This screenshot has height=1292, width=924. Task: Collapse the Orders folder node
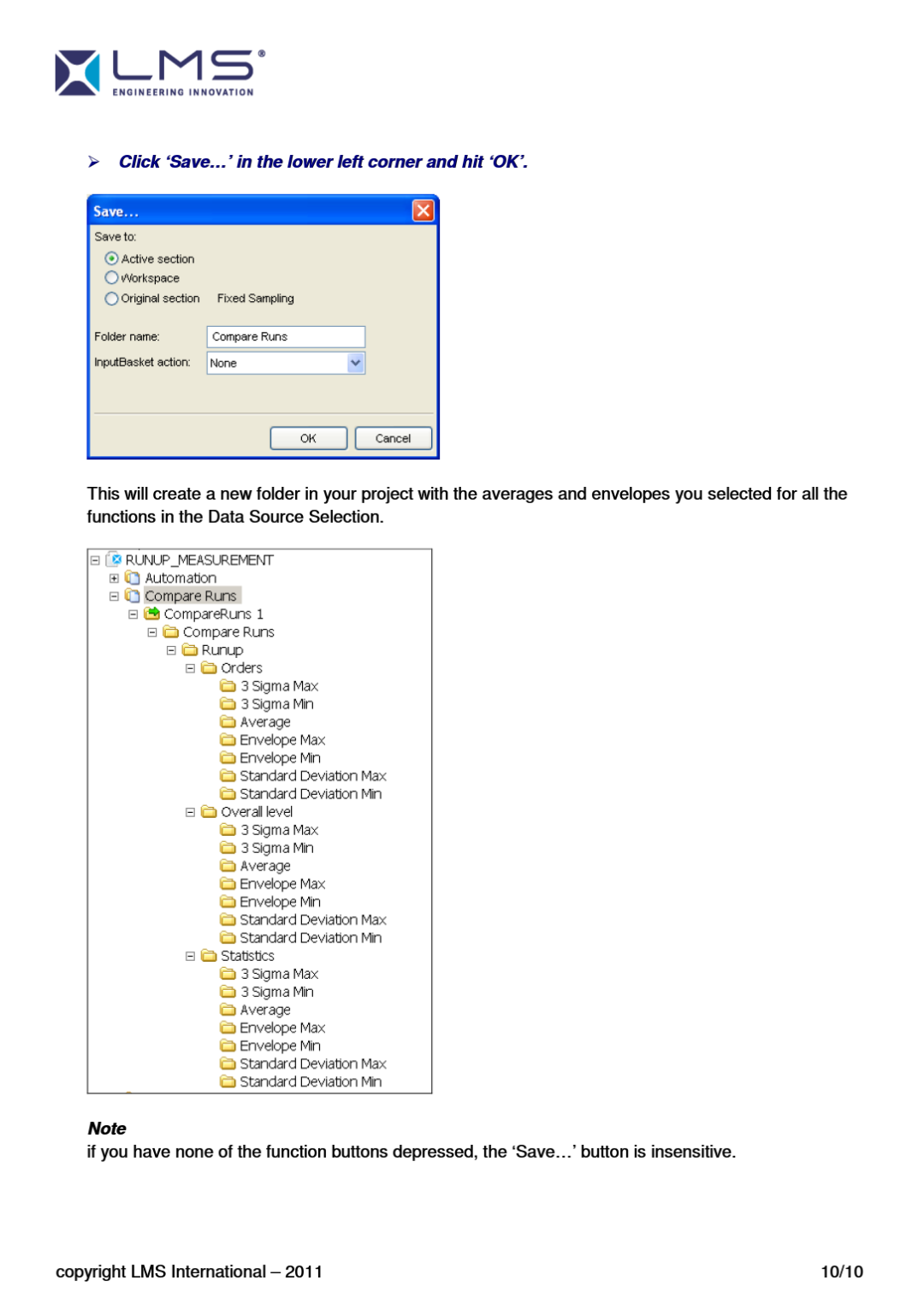click(190, 668)
